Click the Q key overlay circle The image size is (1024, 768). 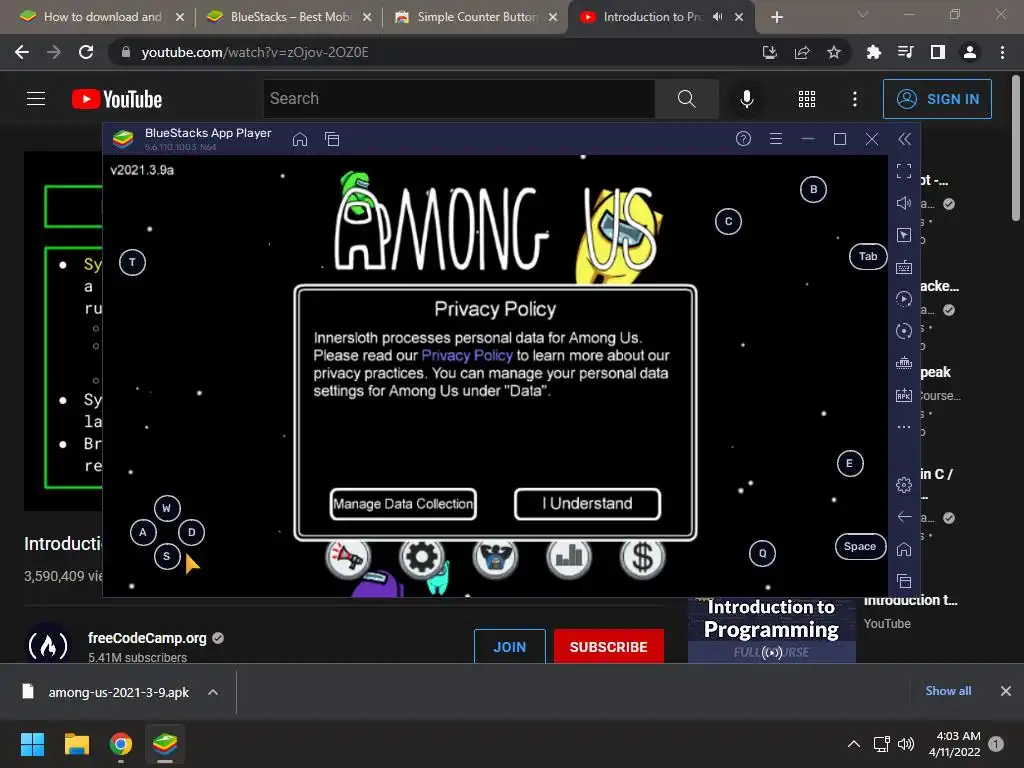(762, 553)
